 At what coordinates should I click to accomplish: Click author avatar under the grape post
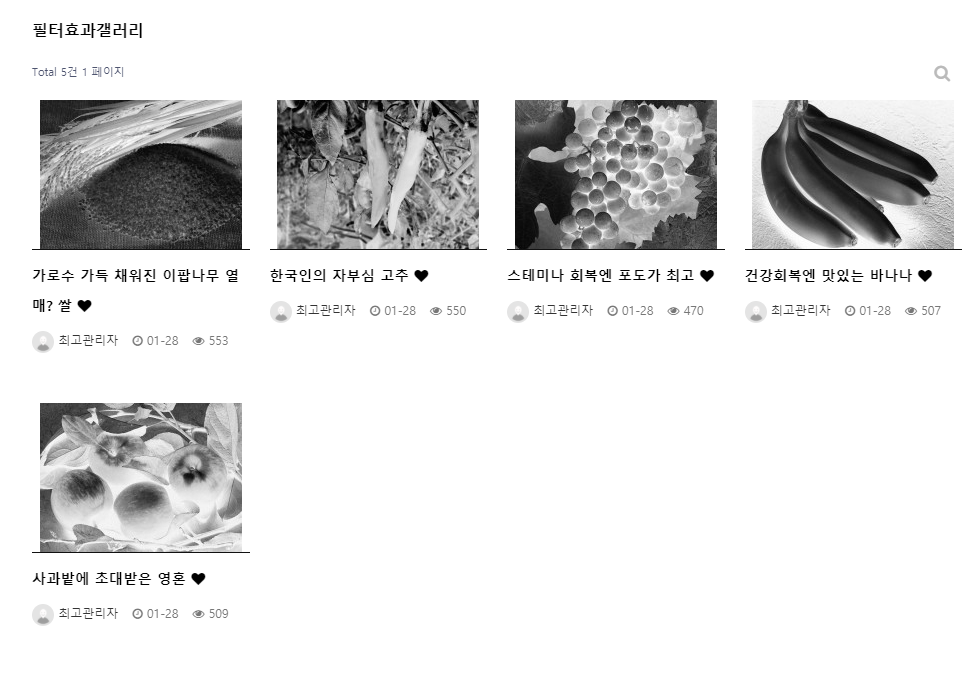pos(518,311)
